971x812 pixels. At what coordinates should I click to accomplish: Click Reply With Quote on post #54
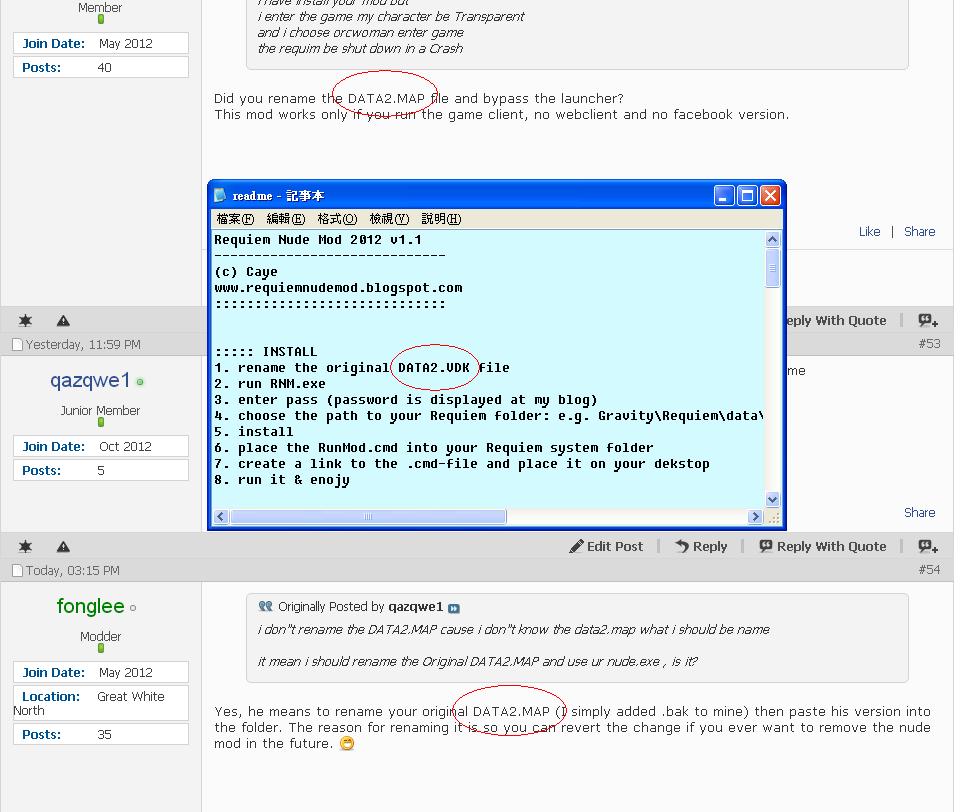(822, 546)
